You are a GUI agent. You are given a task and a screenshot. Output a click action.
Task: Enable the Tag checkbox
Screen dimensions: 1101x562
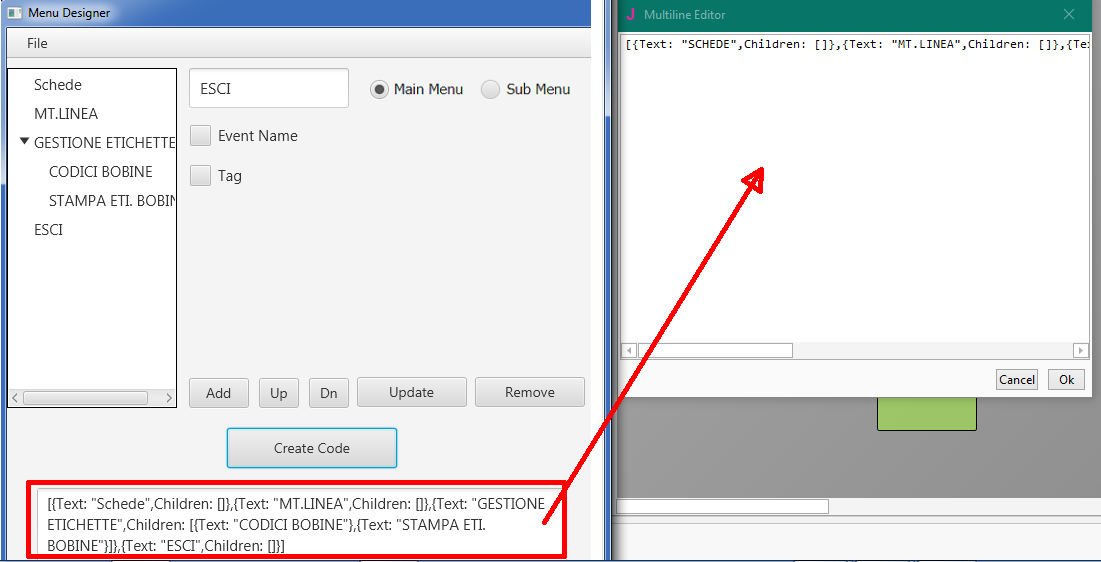click(x=201, y=176)
